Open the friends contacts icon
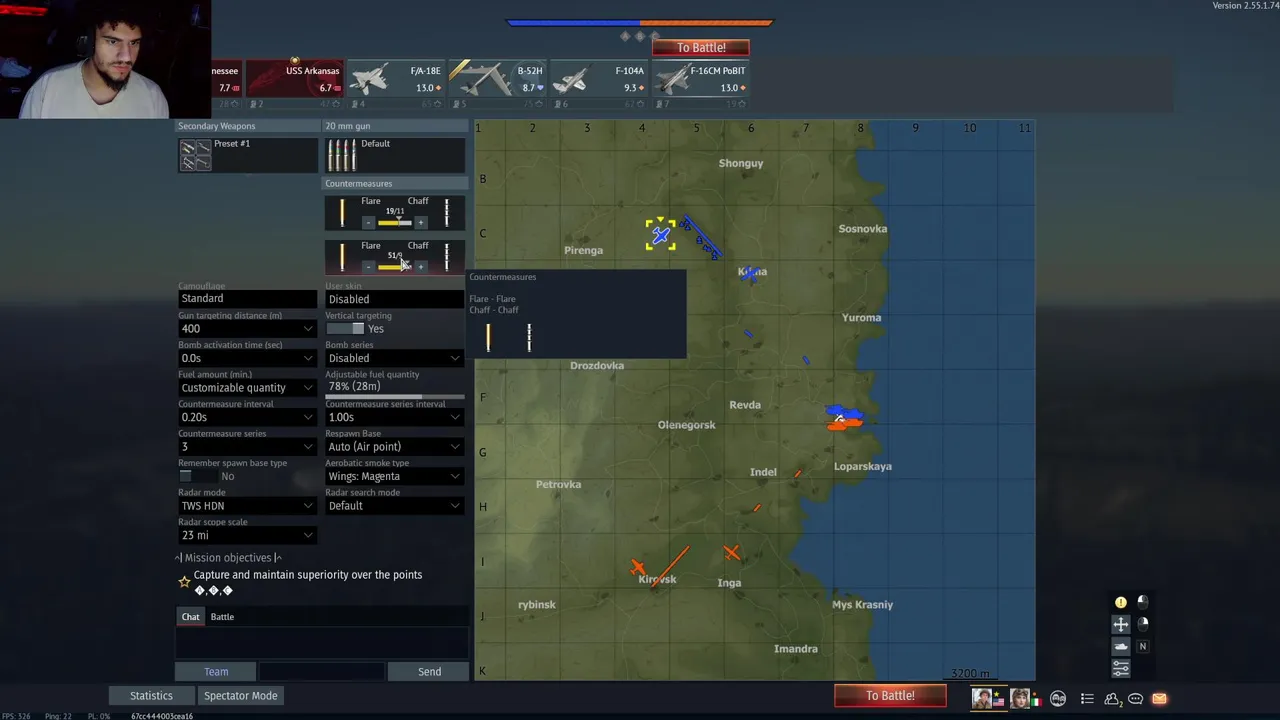This screenshot has height=720, width=1280. [1113, 698]
